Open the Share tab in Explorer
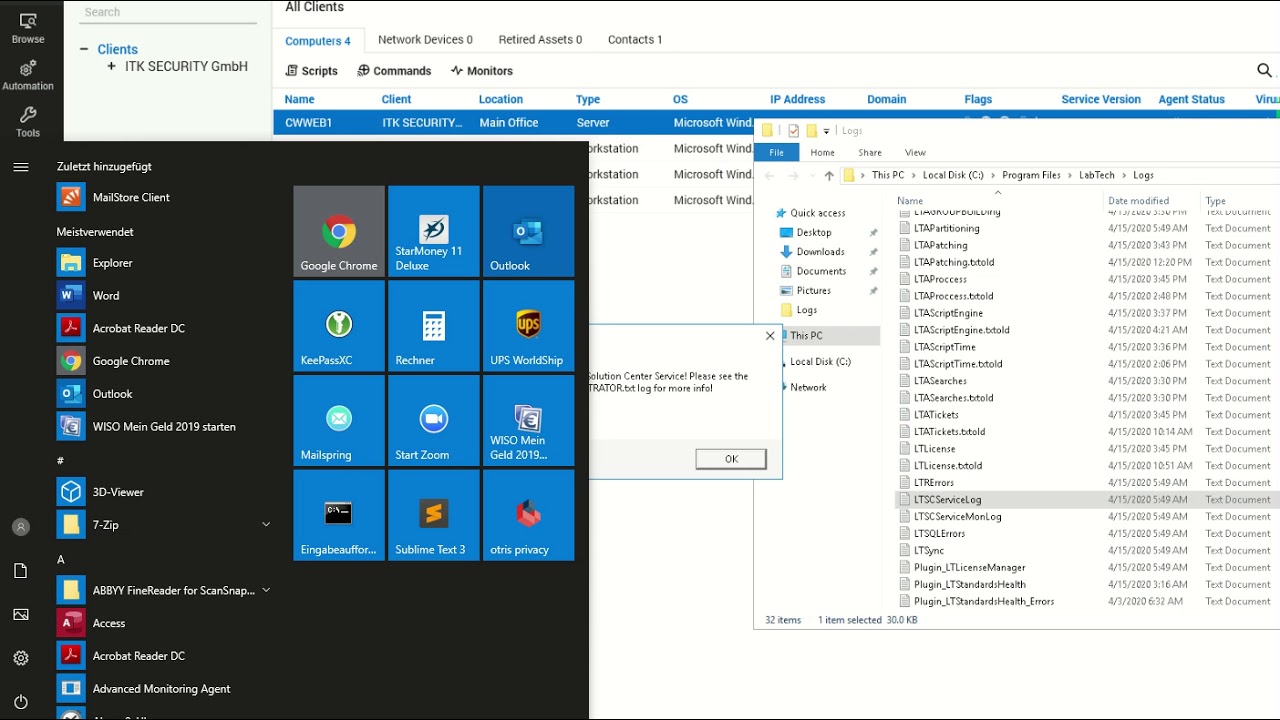 pos(870,153)
